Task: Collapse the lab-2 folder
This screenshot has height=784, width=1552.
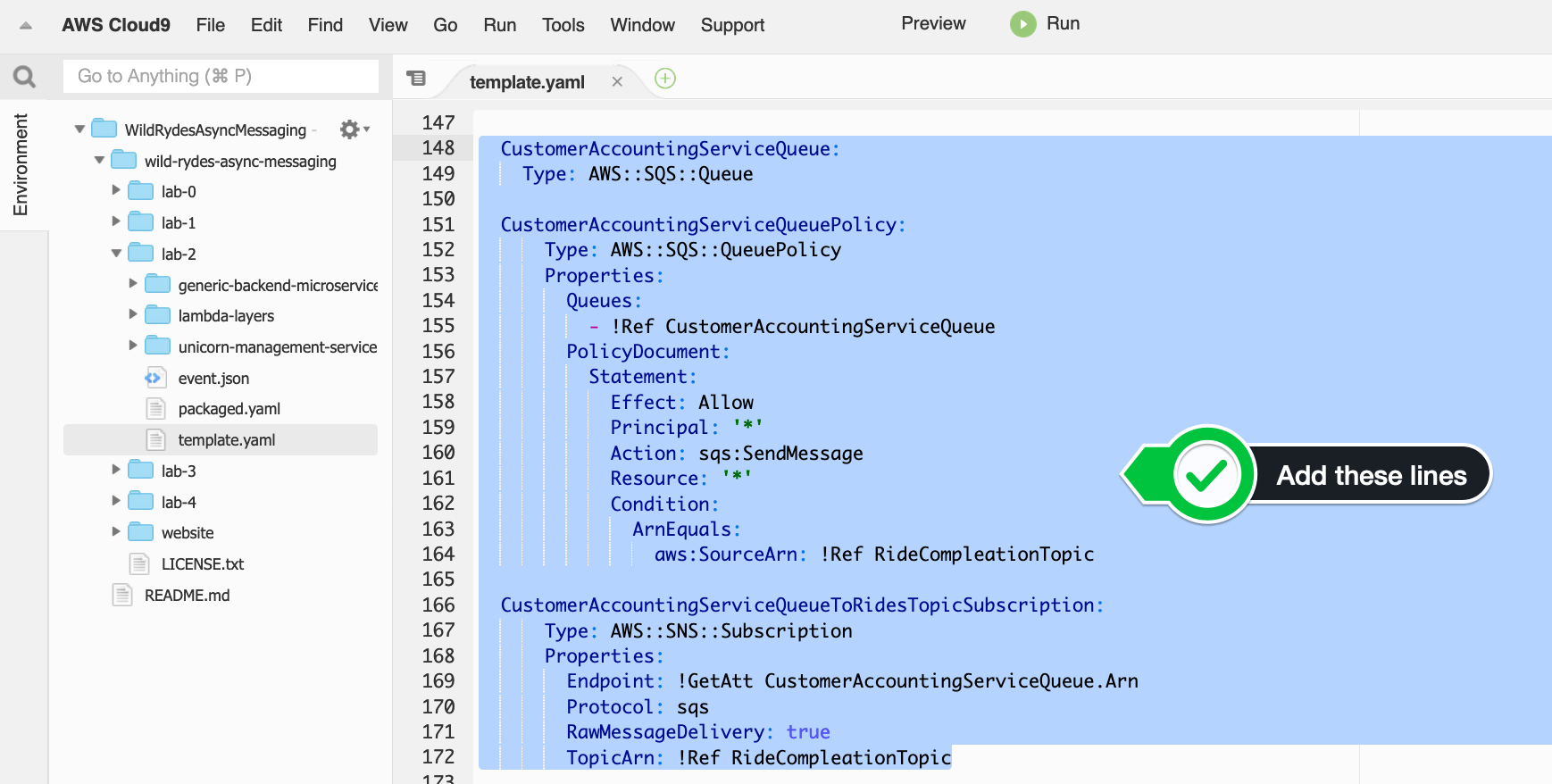Action: pyautogui.click(x=116, y=254)
